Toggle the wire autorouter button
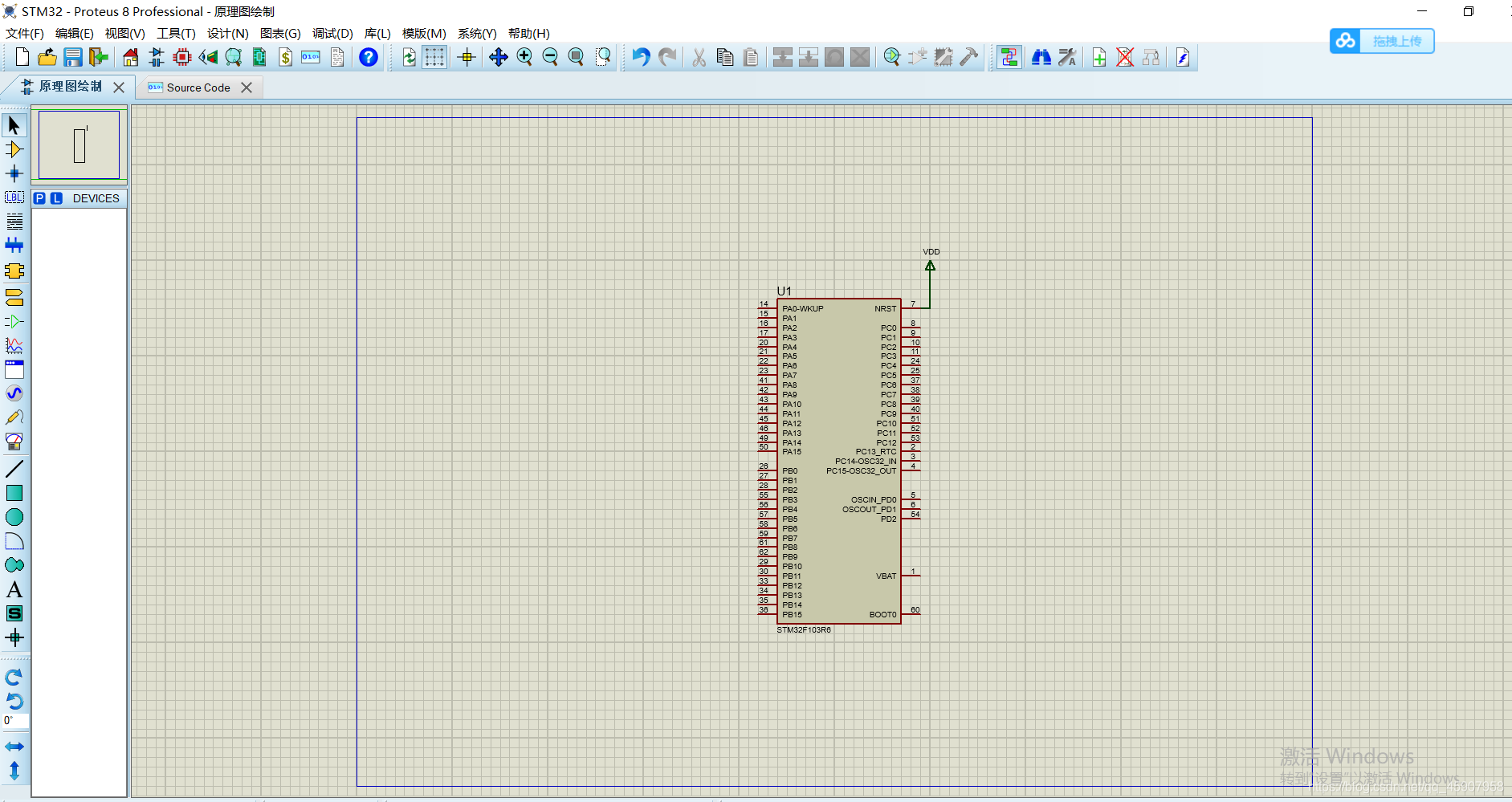Image resolution: width=1512 pixels, height=802 pixels. click(x=1009, y=57)
